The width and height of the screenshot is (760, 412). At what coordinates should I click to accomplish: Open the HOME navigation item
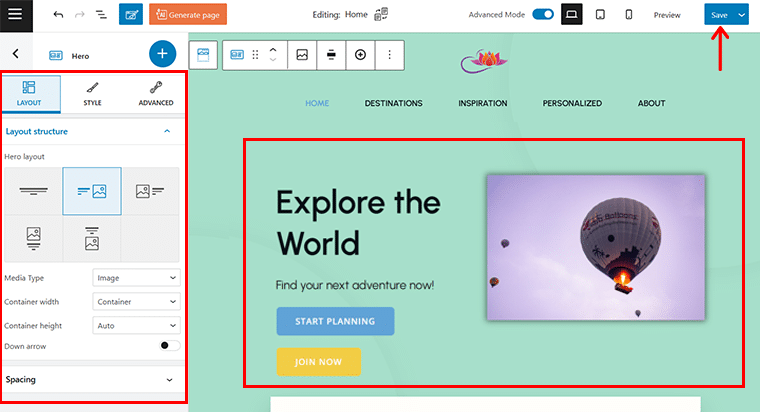[317, 103]
